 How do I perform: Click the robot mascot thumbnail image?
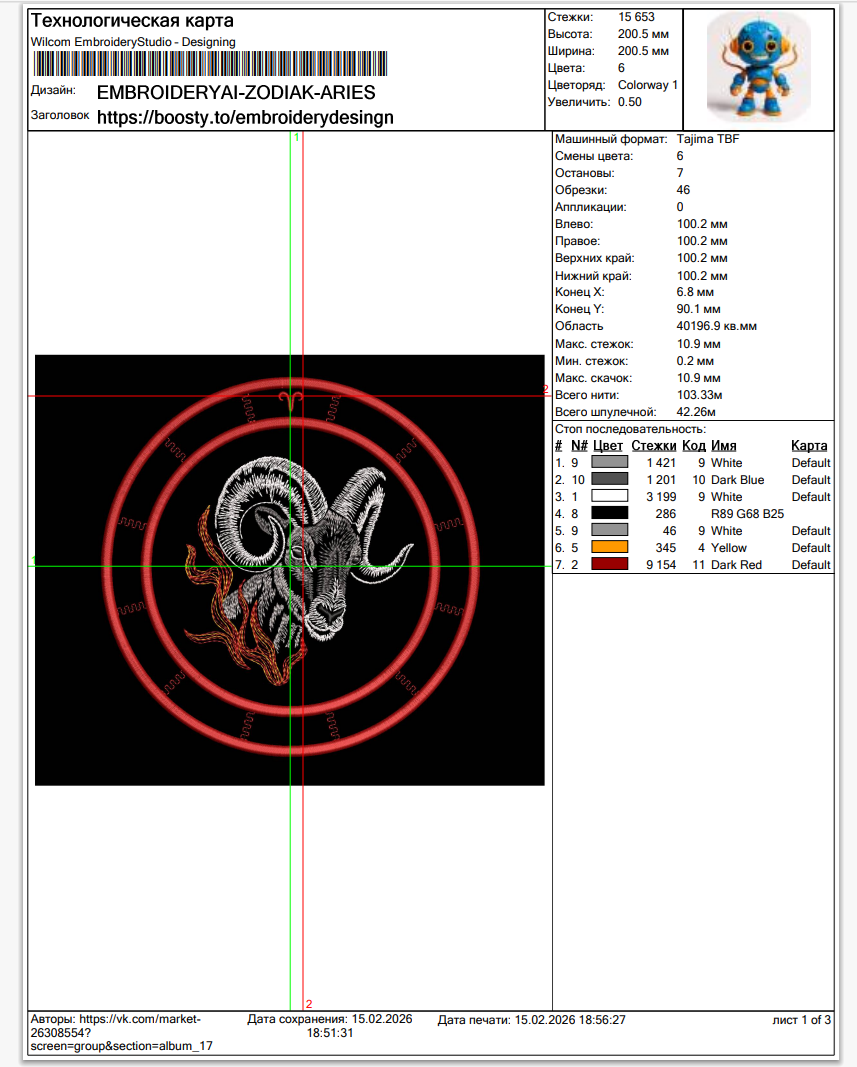click(x=758, y=69)
